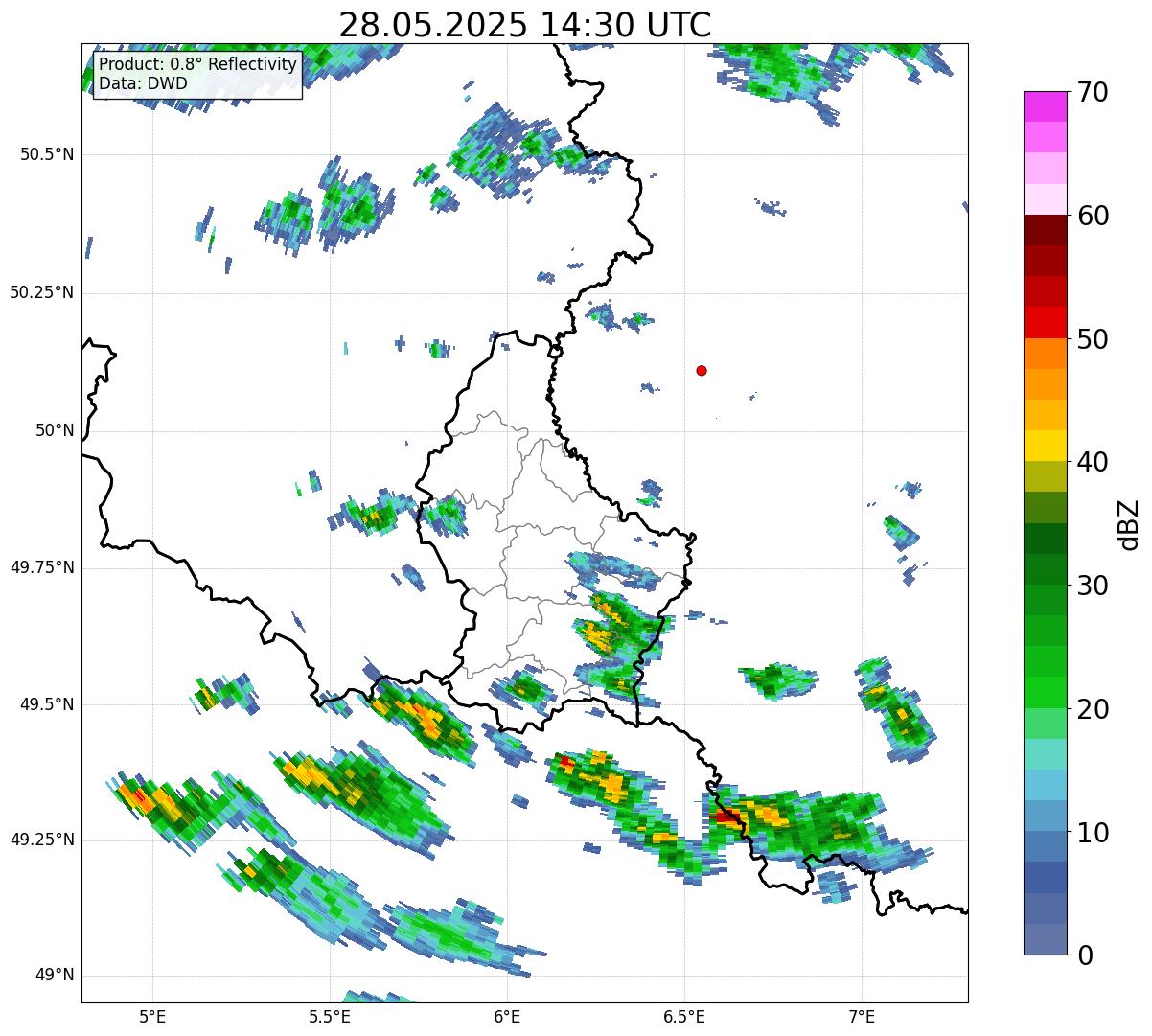Click the '6.5°E' longitude label
Screen dimensions: 1152x1036
[x=684, y=1017]
